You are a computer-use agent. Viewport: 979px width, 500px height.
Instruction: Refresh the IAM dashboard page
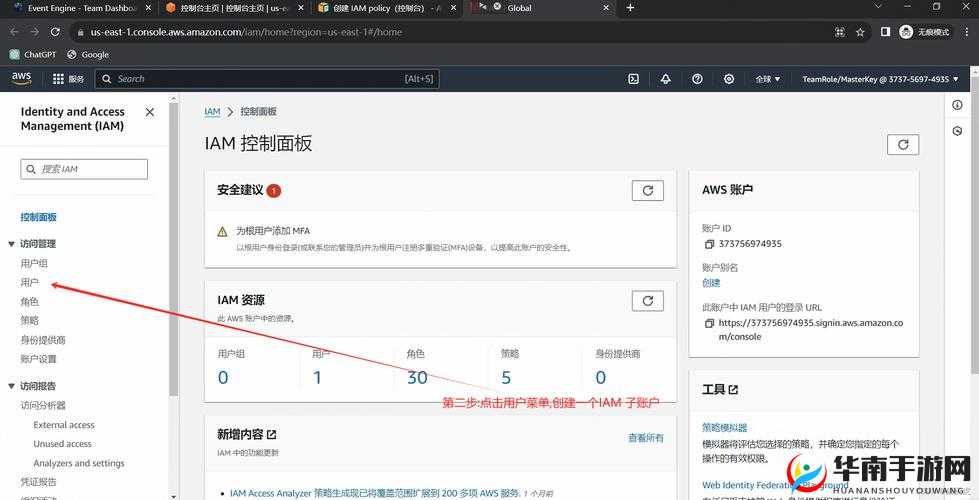tap(903, 144)
